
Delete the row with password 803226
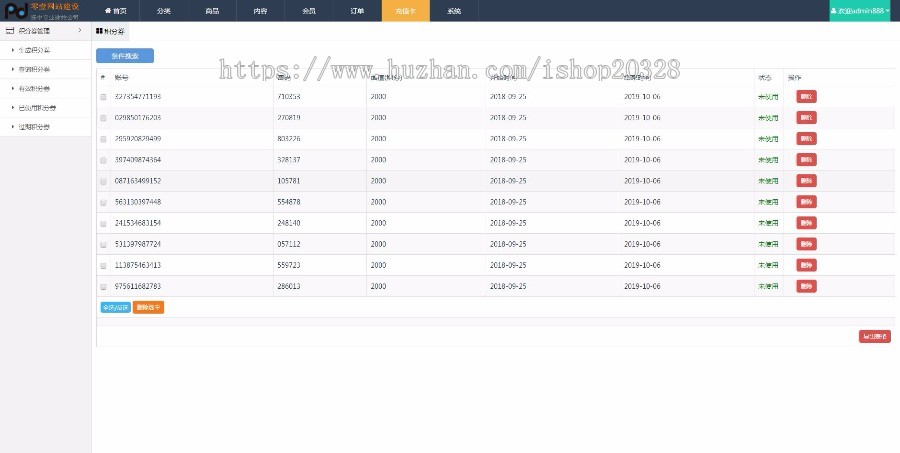pyautogui.click(x=806, y=138)
